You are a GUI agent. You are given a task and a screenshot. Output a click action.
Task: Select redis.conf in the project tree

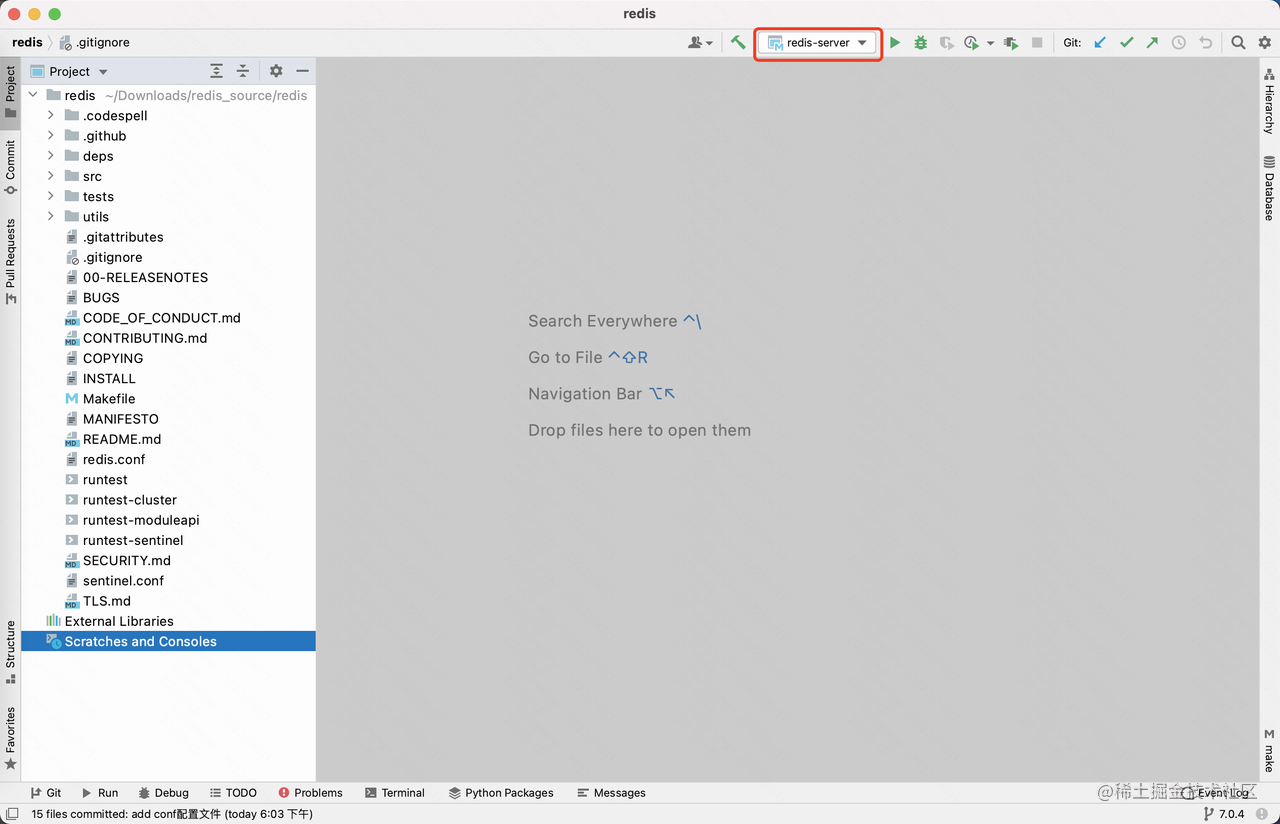(114, 459)
